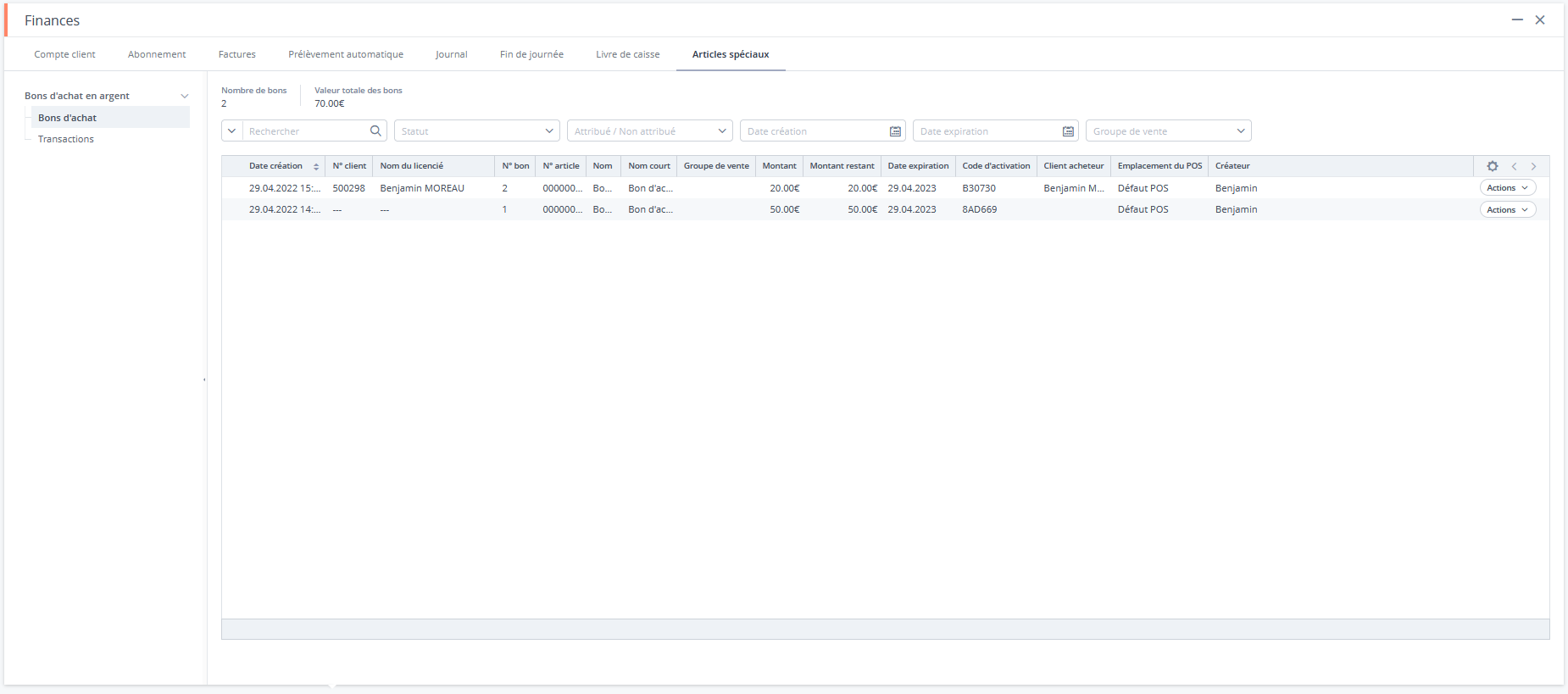1568x694 pixels.
Task: Click the 29.04.2022 15:... creation date
Action: (x=285, y=188)
